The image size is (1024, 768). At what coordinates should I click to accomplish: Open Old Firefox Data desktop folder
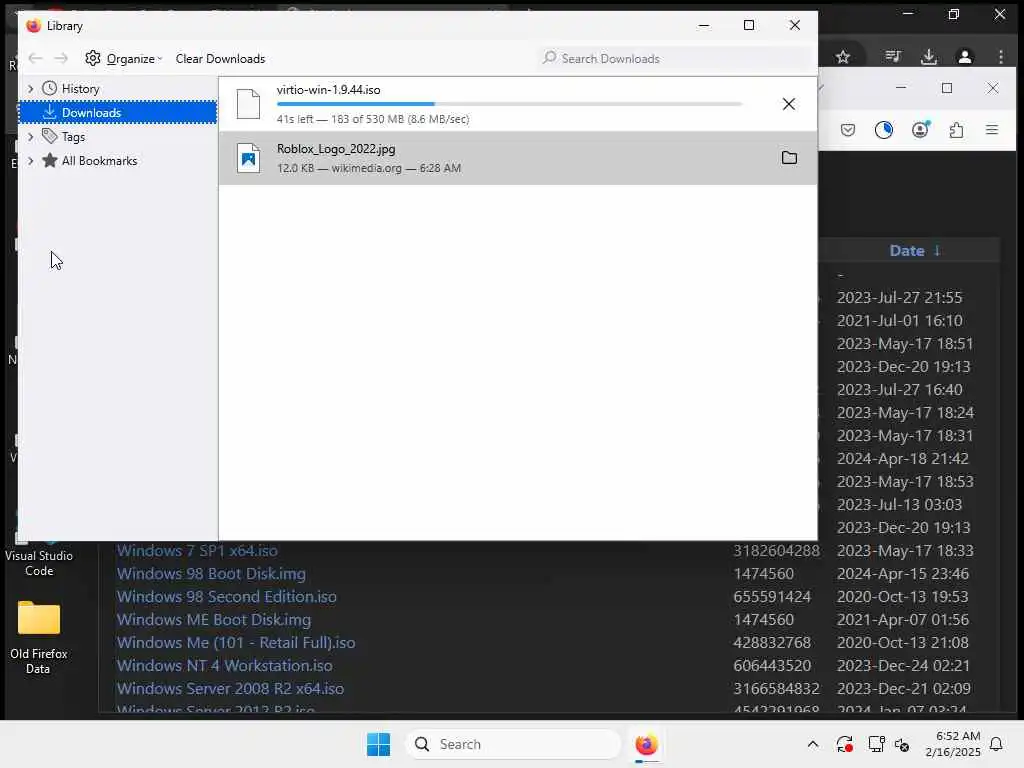39,637
